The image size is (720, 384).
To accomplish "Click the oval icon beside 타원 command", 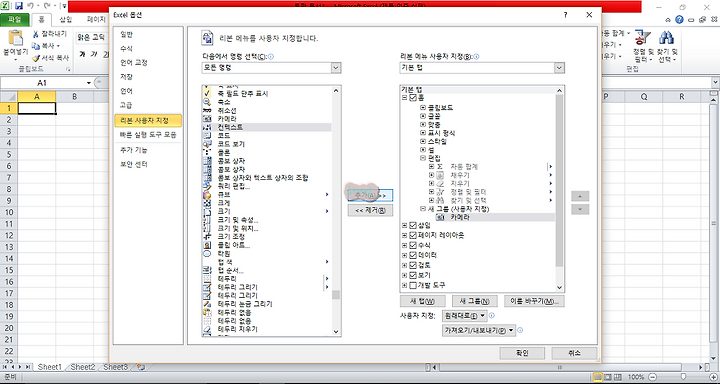I will (207, 253).
